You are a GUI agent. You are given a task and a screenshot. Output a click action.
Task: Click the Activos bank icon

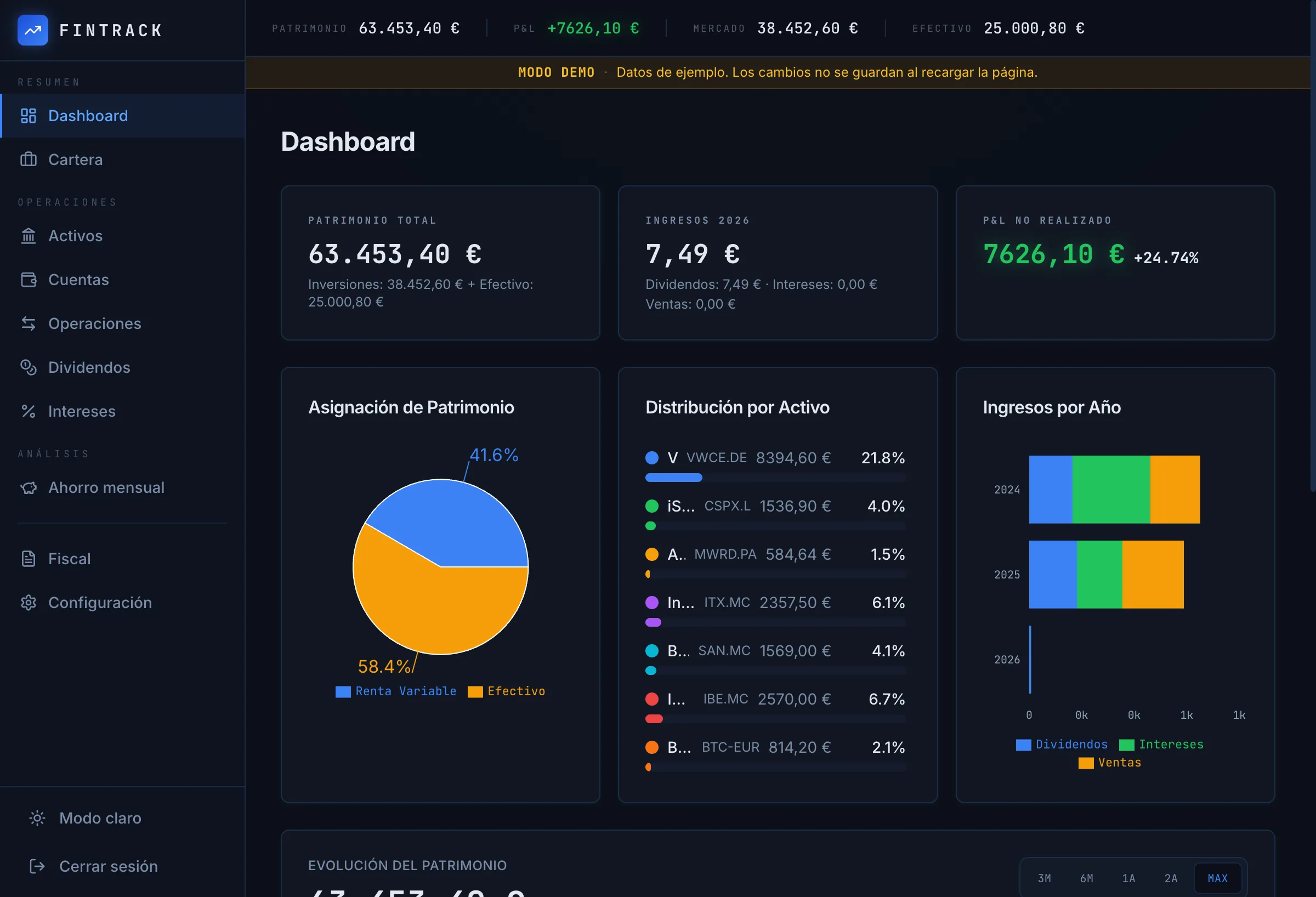(x=29, y=236)
